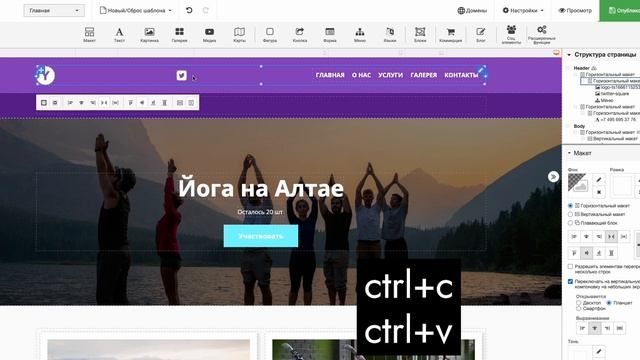Select the Макет layout tool
Screen dimensions: 640x360
point(89,35)
